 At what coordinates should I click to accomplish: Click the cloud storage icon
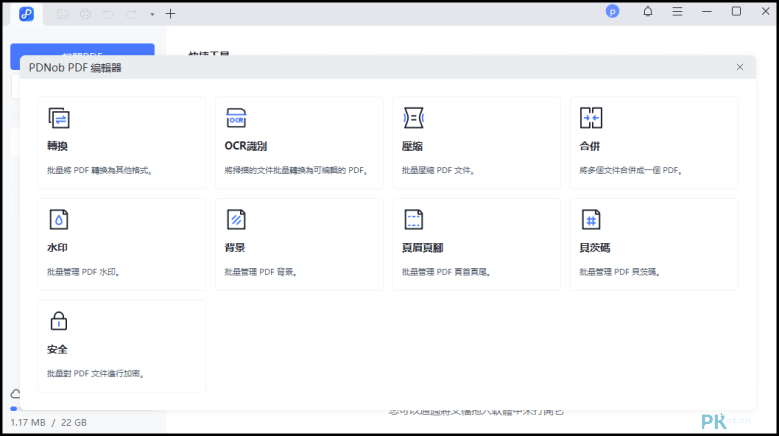coord(15,394)
